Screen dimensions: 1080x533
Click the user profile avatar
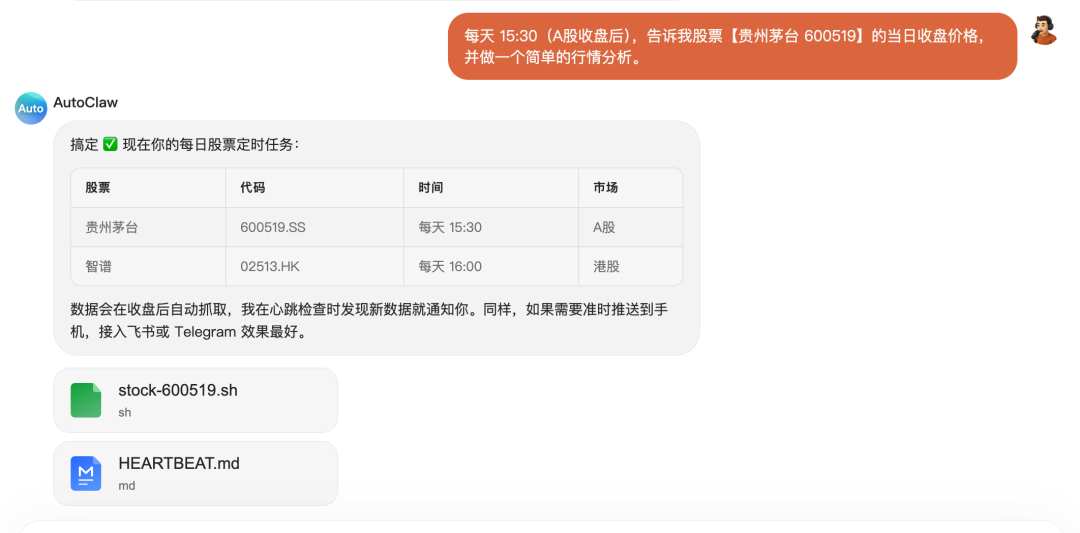[x=1044, y=30]
